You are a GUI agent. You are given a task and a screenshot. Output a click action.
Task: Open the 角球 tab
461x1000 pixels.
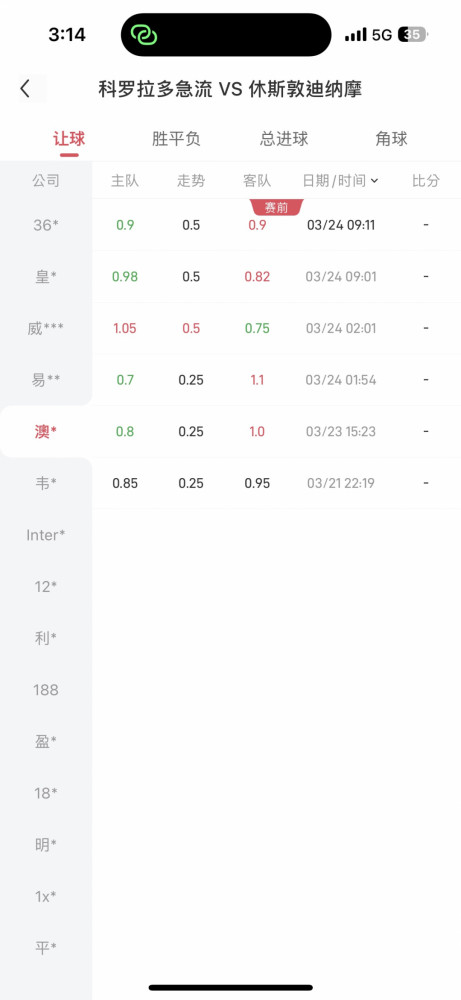391,139
